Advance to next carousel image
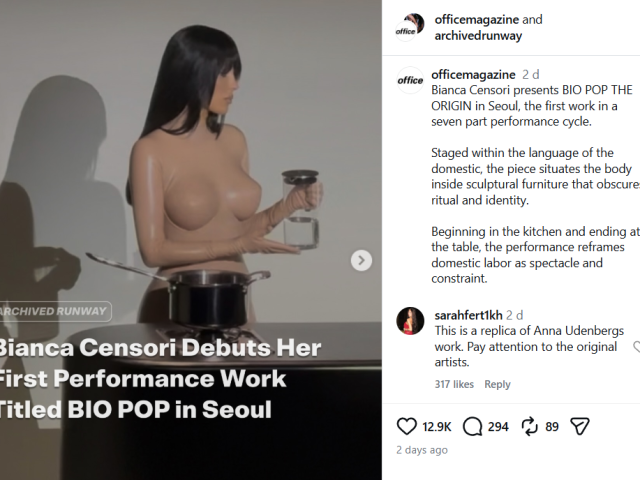 tap(361, 260)
